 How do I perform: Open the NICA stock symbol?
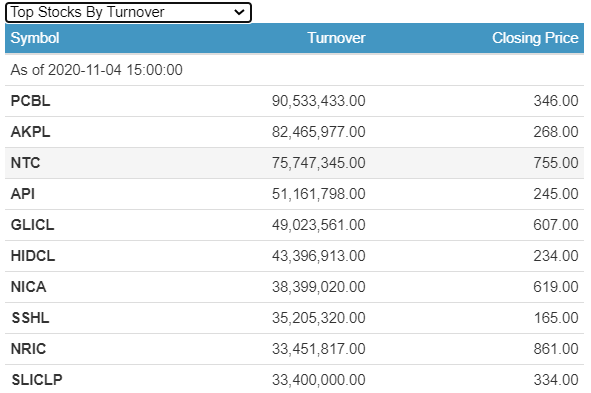pos(28,287)
